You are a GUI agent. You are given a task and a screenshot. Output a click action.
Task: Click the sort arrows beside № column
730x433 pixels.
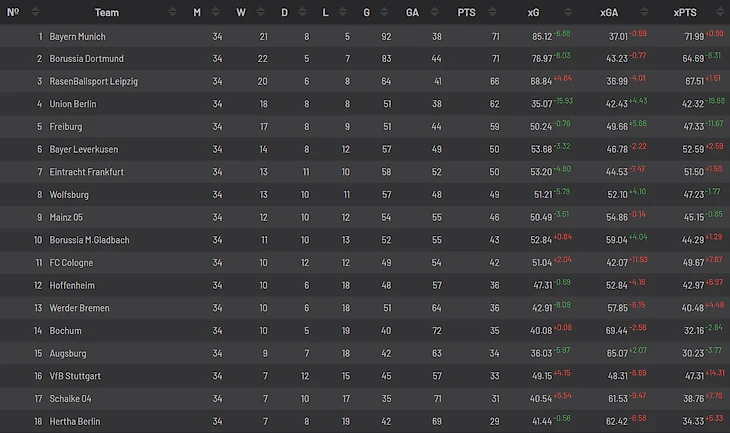(35, 12)
